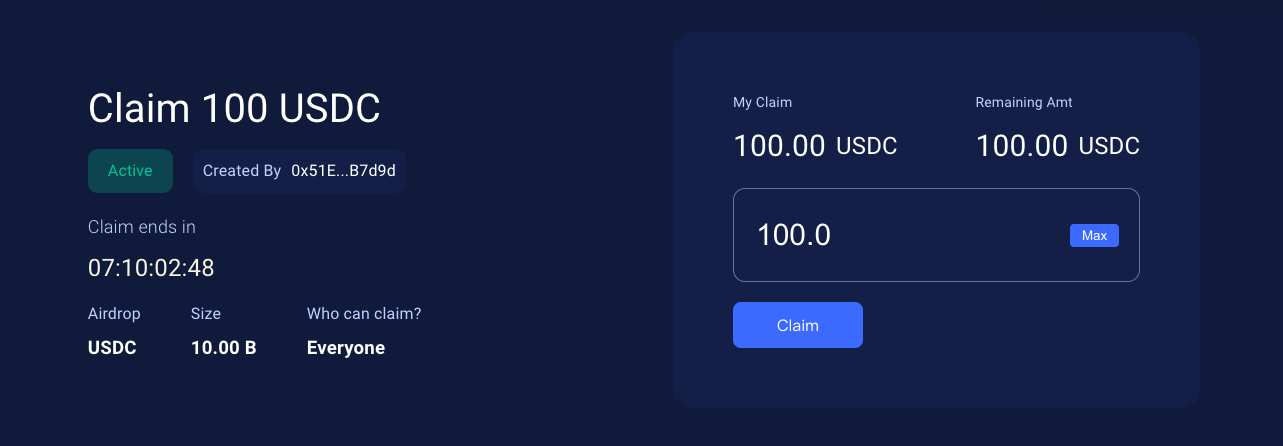Click the 07:10:02:48 countdown timer
The height and width of the screenshot is (446, 1283).
[x=151, y=268]
